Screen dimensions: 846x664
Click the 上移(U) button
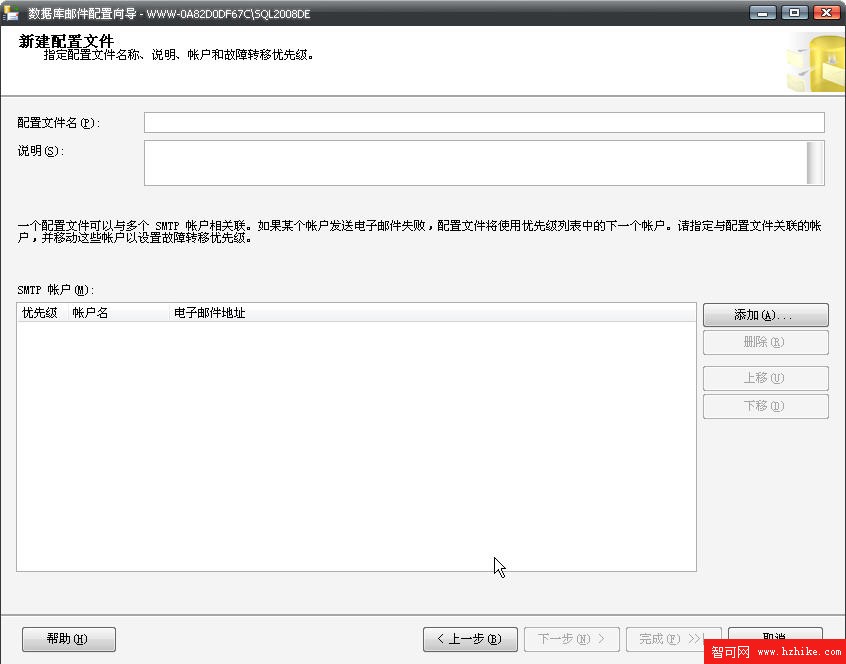pos(766,378)
